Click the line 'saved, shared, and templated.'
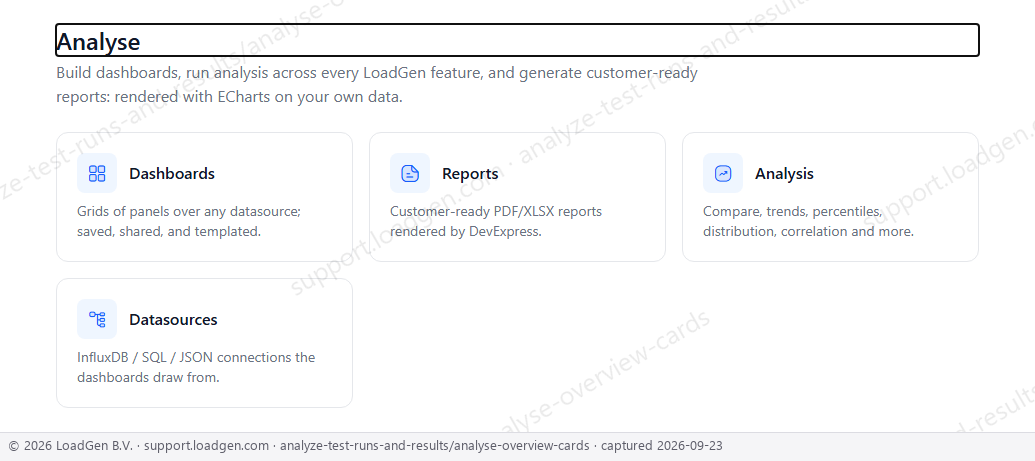The image size is (1035, 461). (169, 232)
